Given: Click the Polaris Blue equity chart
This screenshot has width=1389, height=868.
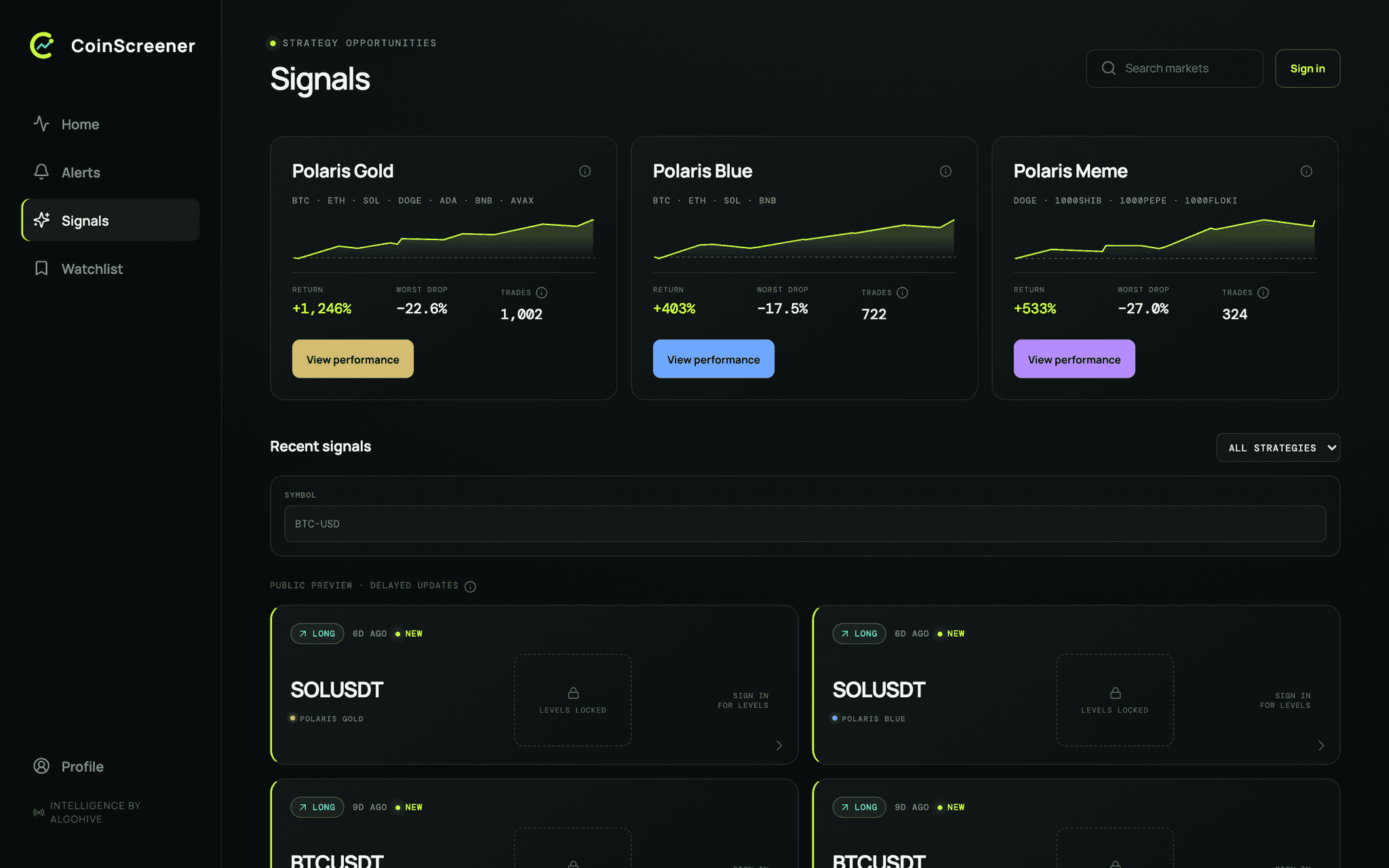Looking at the screenshot, I should (x=804, y=239).
